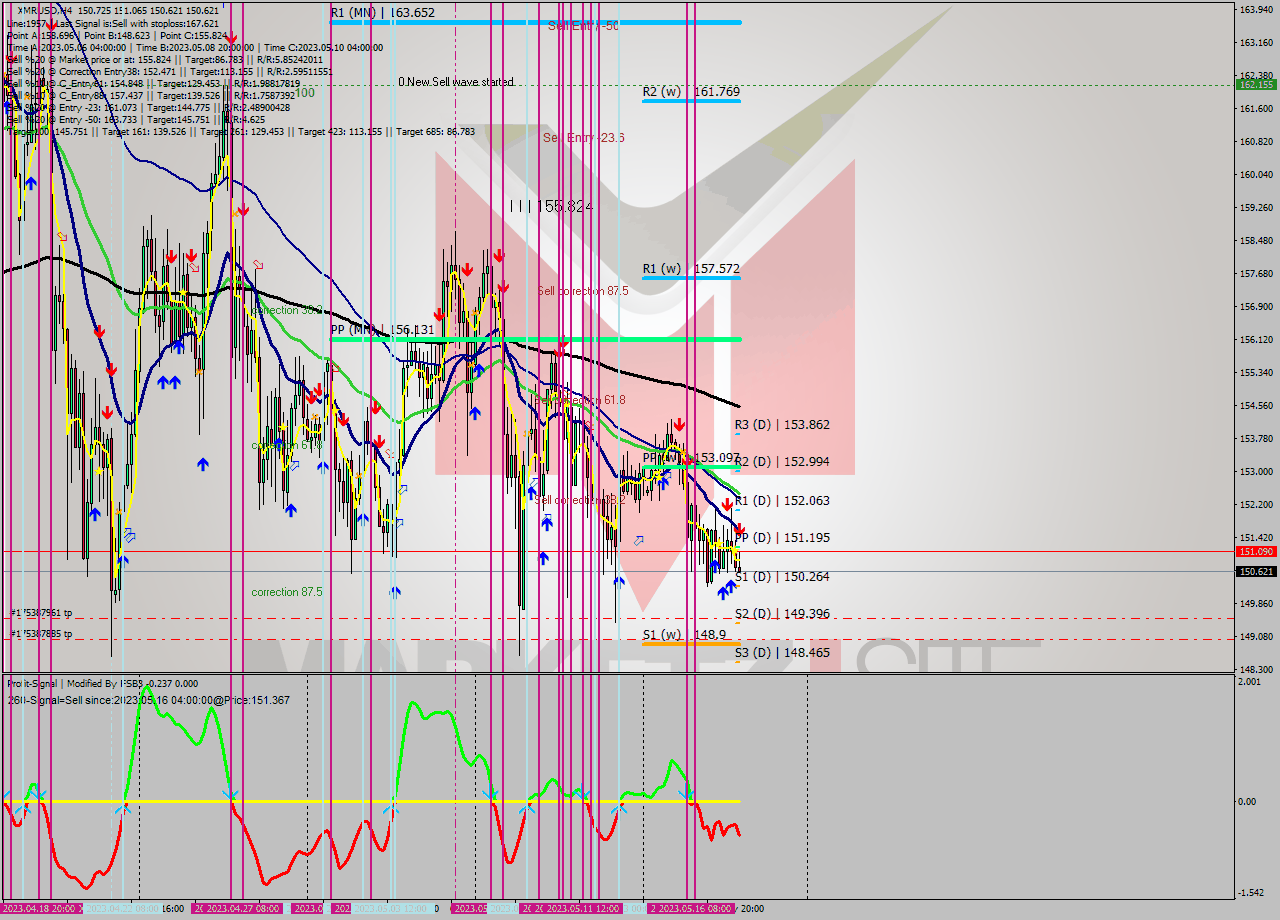Screen dimensions: 1280x920
Task: Click the R1 (D) 152.063 label
Action: pyautogui.click(x=782, y=501)
